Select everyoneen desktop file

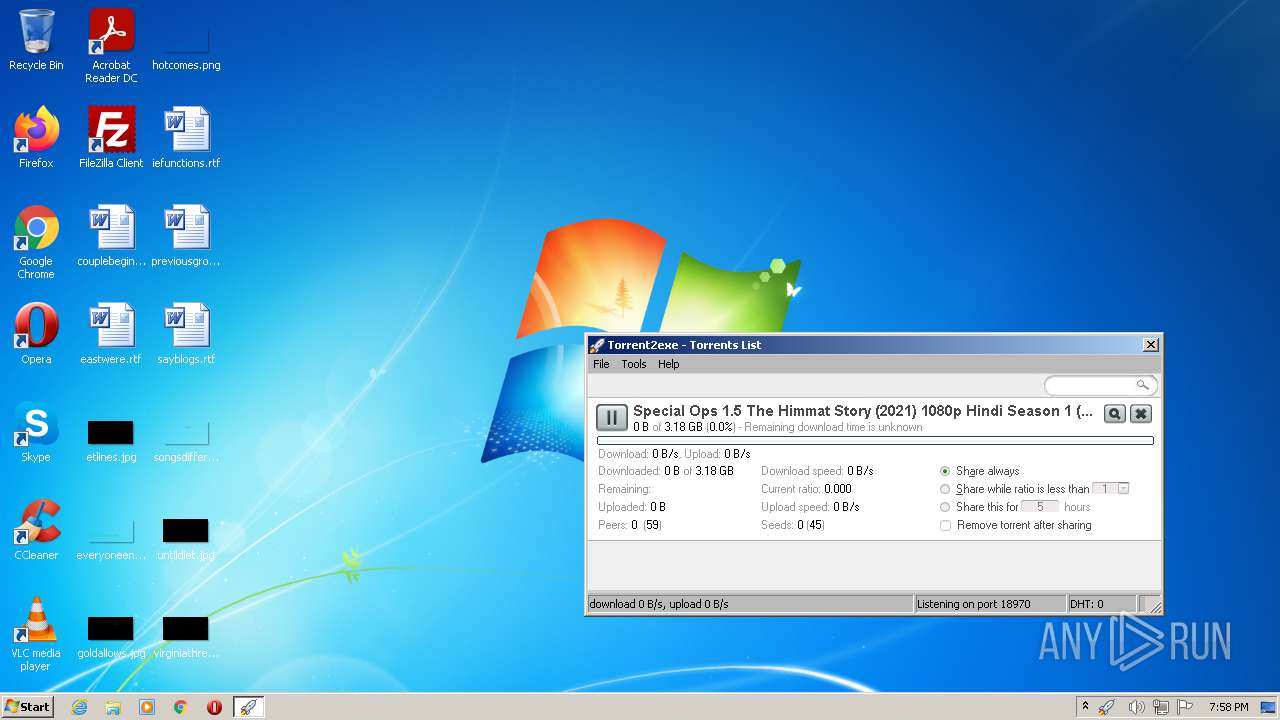111,538
